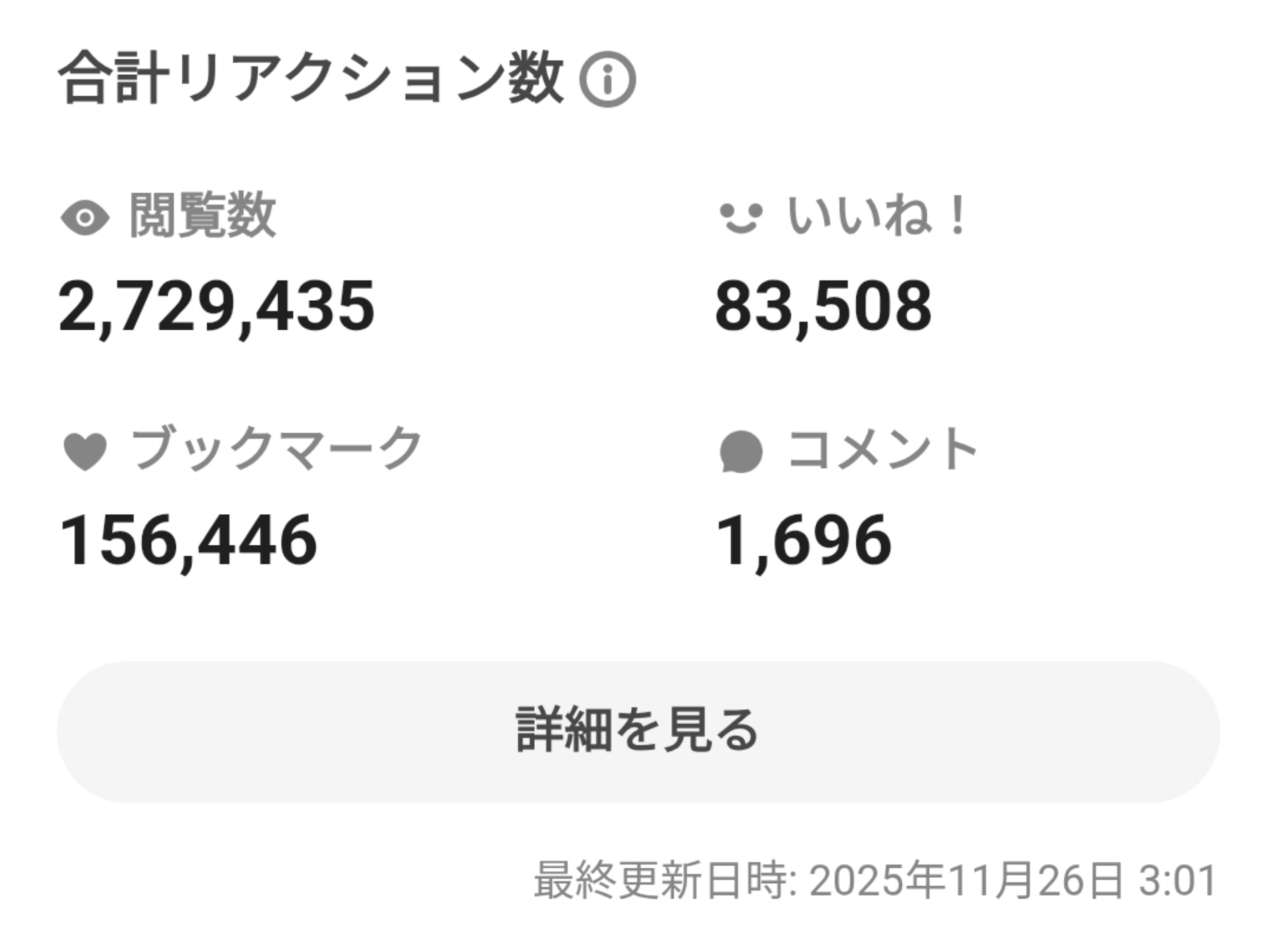Click the bookmark count 156,446
The width and height of the screenshot is (1277, 952).
(x=188, y=540)
